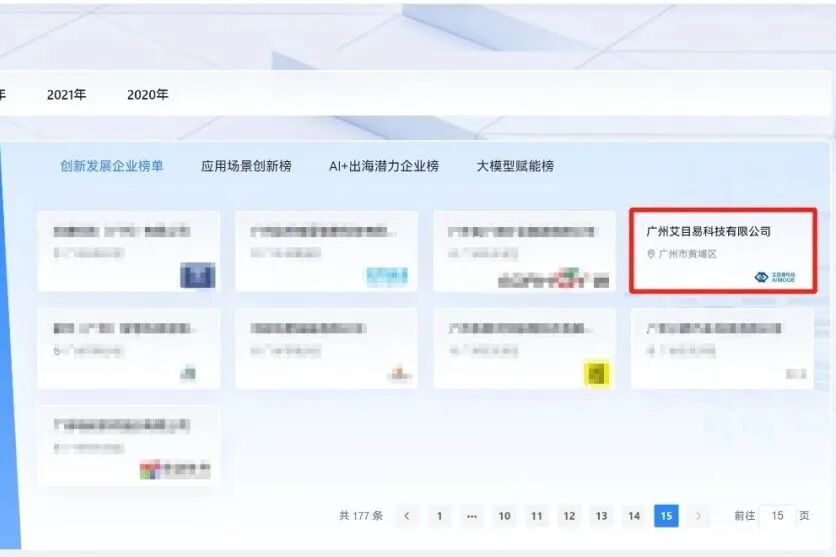Click the 前往 page number input field
The width and height of the screenshot is (836, 557).
777,516
